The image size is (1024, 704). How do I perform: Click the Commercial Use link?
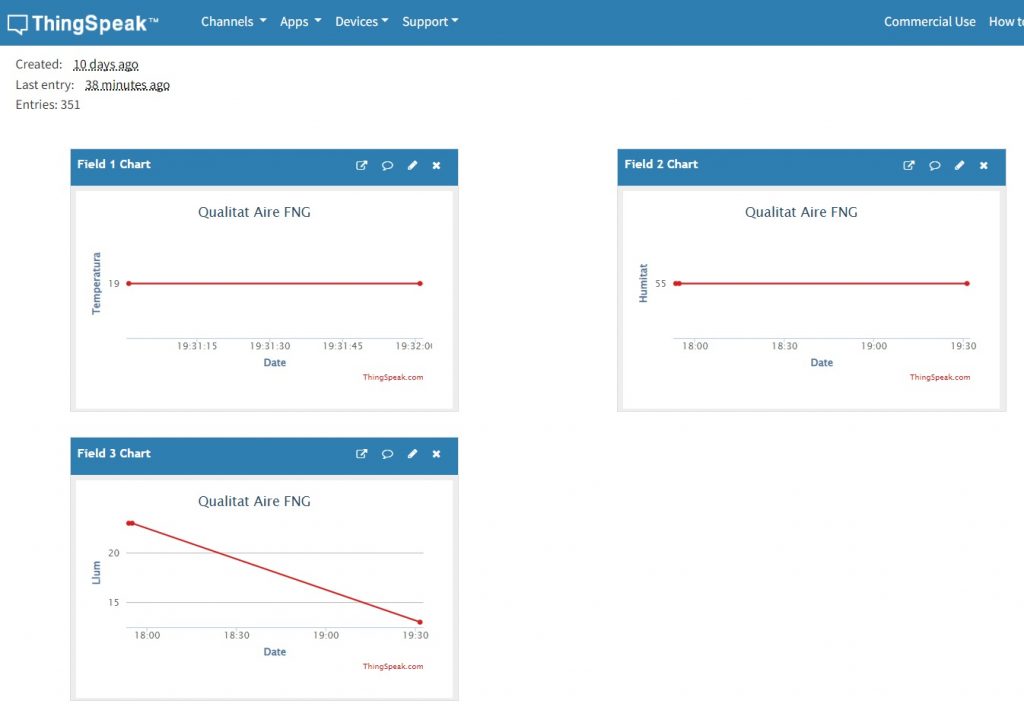(929, 21)
